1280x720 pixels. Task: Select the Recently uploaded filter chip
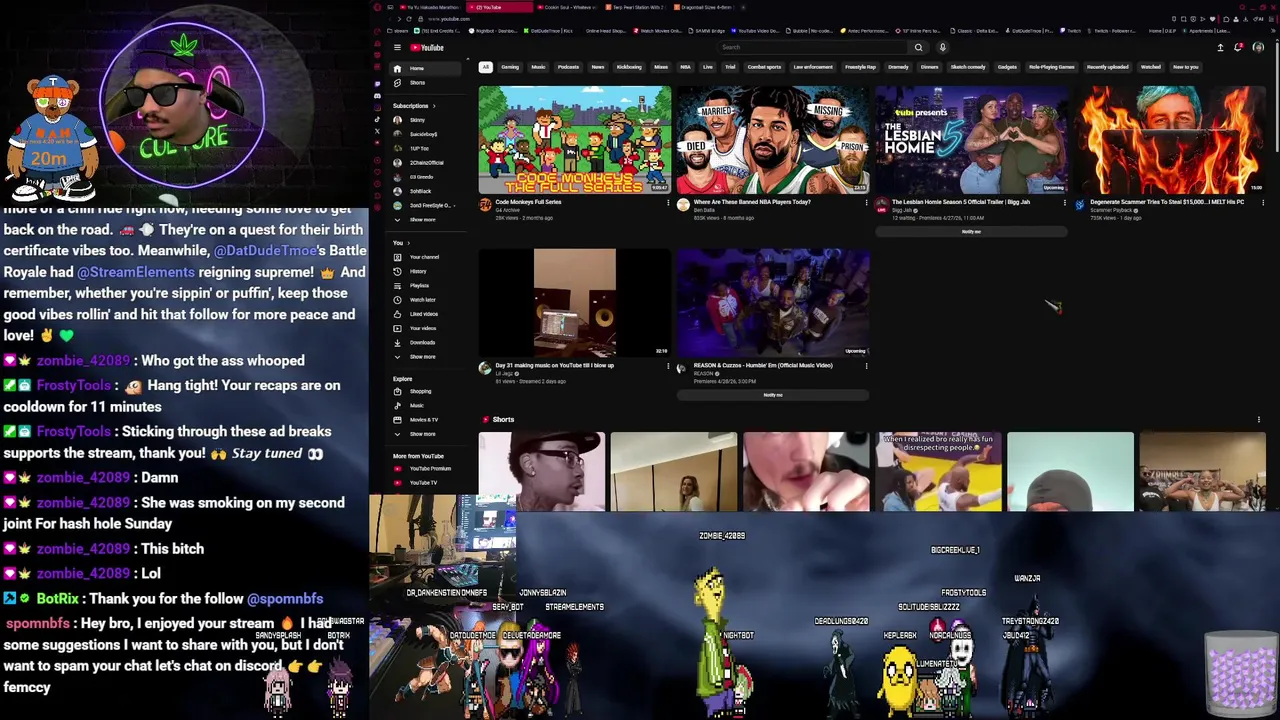(x=1108, y=67)
